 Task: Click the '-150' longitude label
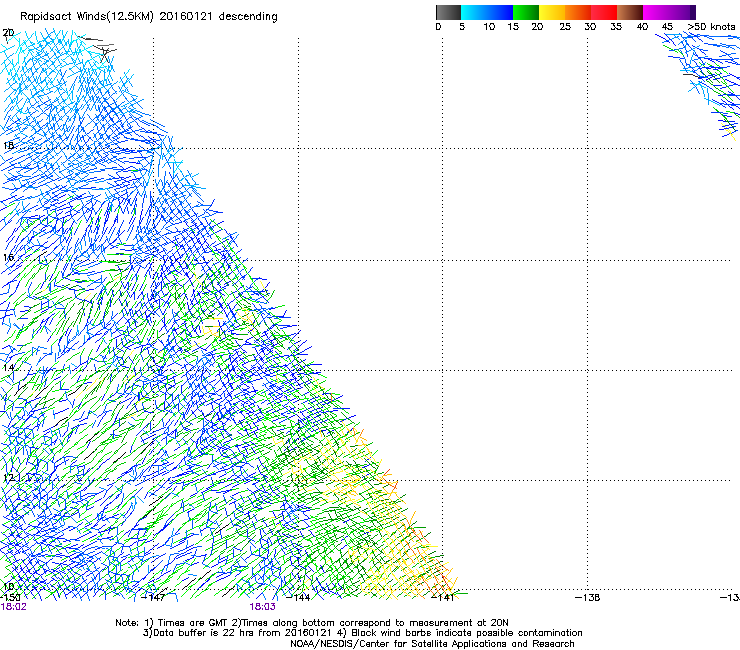pyautogui.click(x=10, y=597)
